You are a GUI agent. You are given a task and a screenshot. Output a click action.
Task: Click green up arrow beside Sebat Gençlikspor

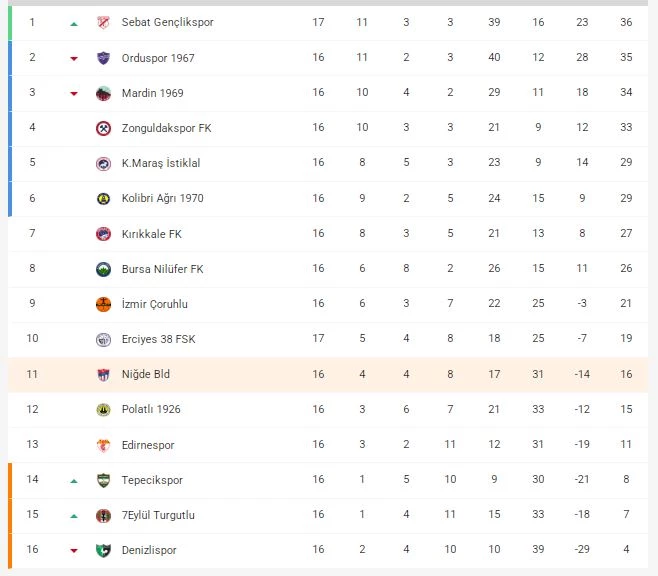point(74,24)
